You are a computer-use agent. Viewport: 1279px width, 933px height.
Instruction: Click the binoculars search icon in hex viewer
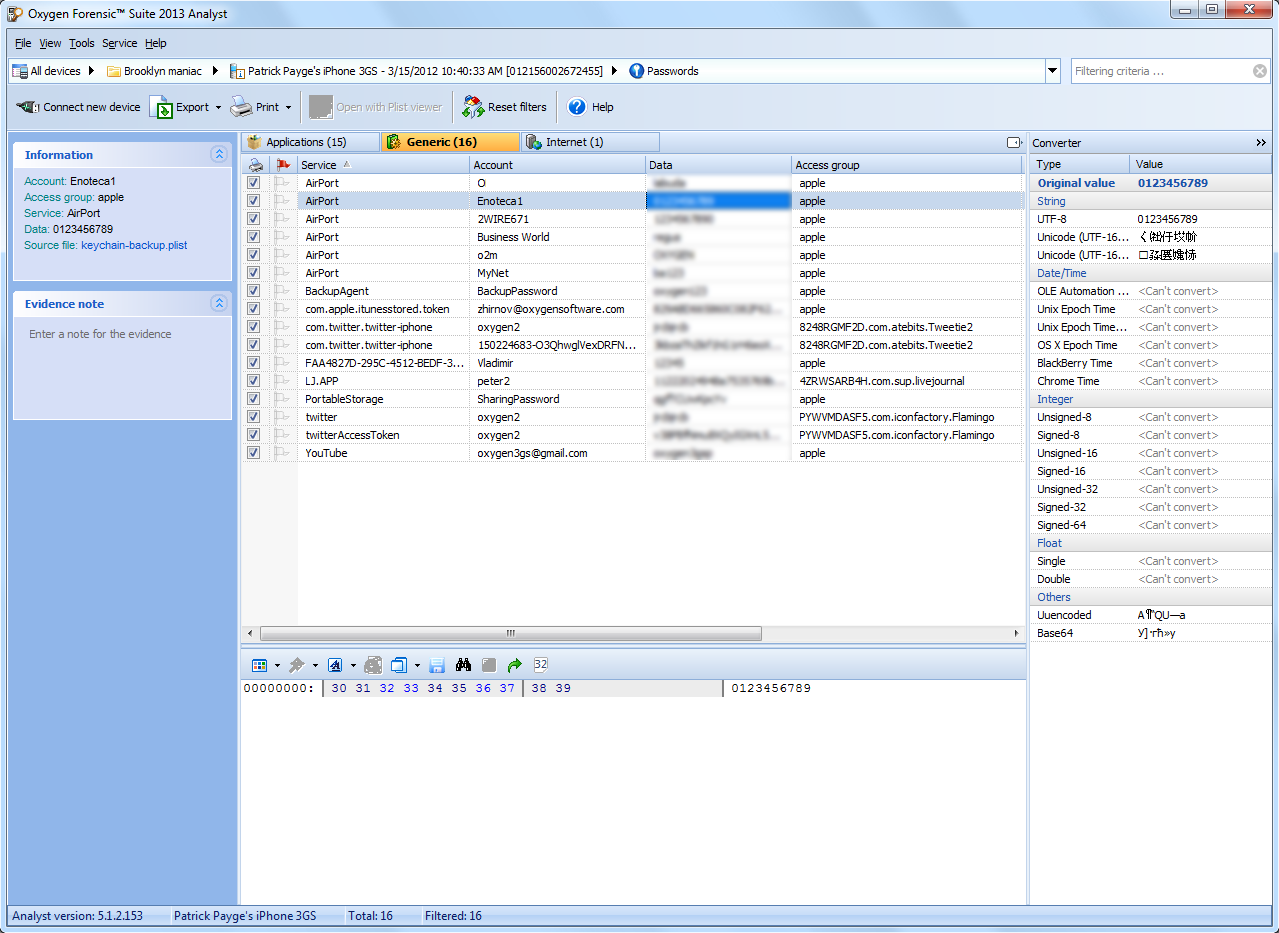click(x=463, y=665)
